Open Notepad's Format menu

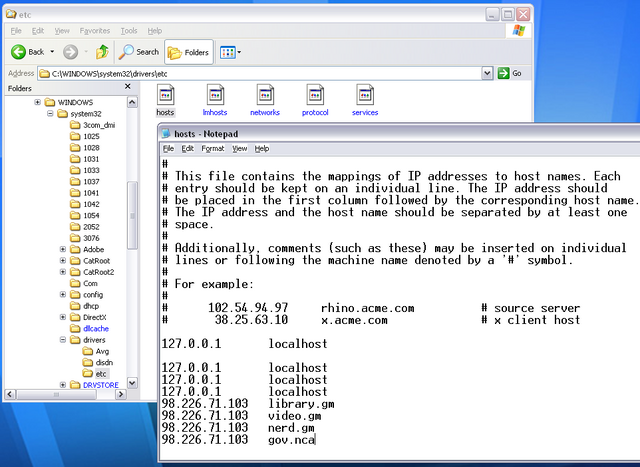pyautogui.click(x=213, y=149)
